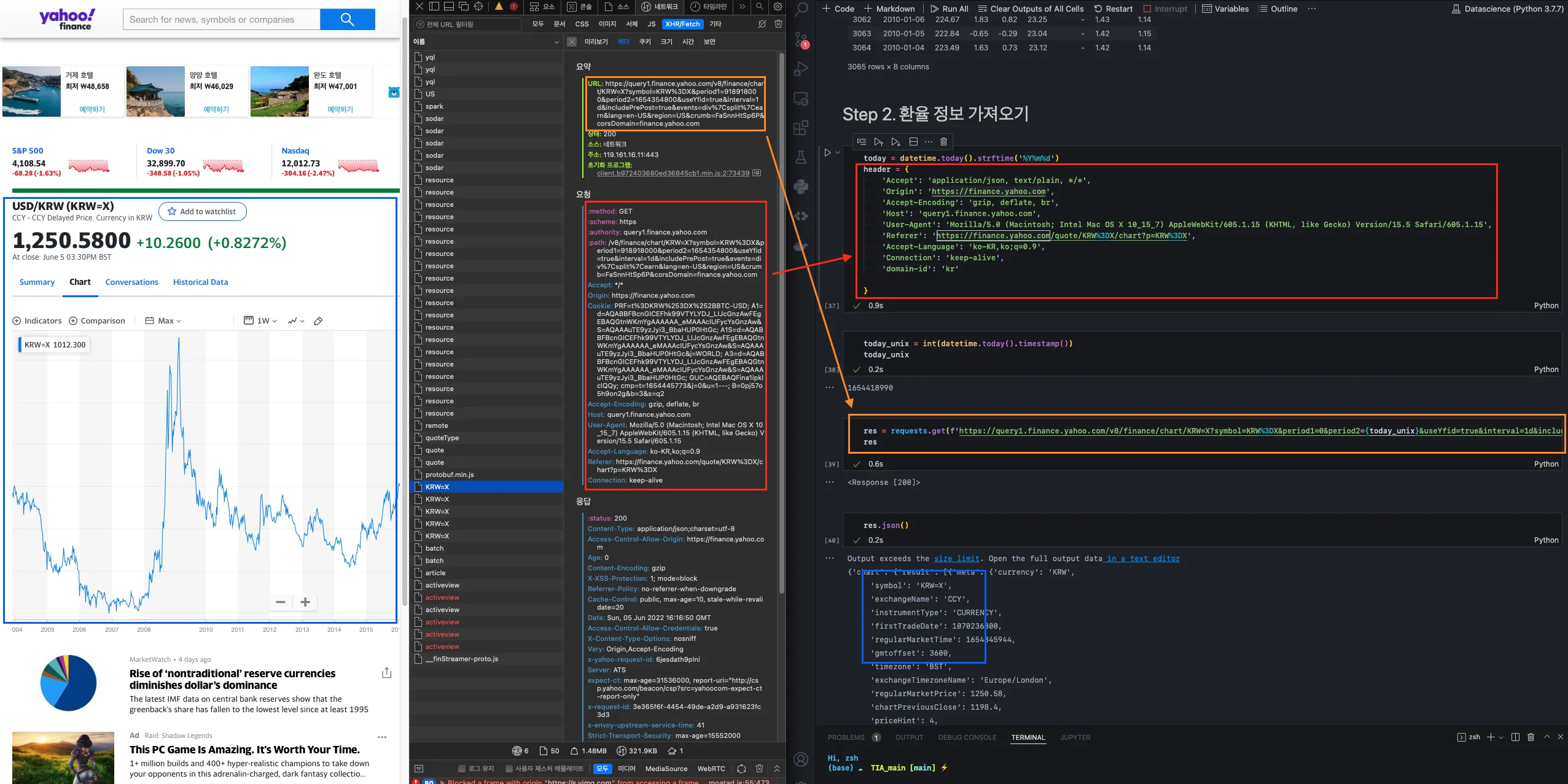Click Run All in notebook toolbar

coord(949,9)
